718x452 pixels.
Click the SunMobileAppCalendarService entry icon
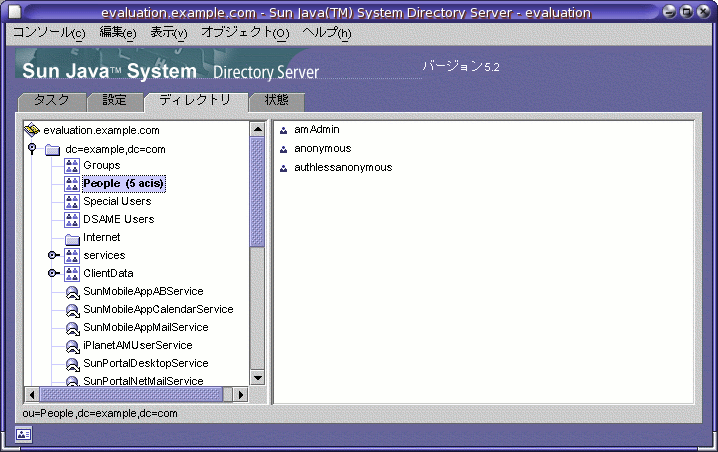coord(72,310)
